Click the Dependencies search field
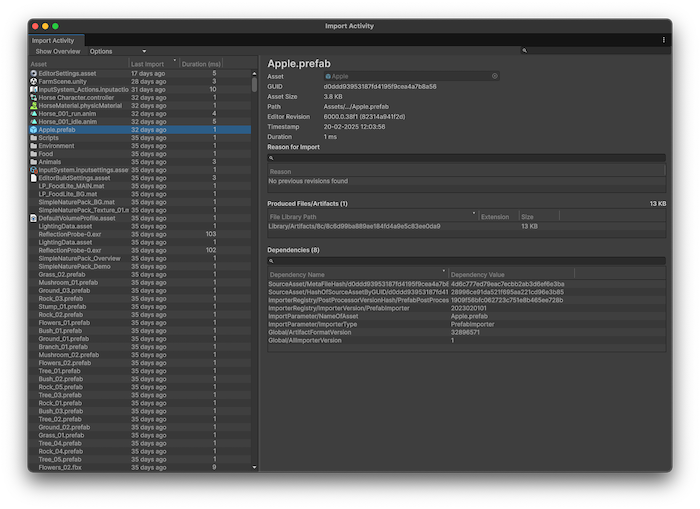Image resolution: width=700 pixels, height=509 pixels. 466,261
